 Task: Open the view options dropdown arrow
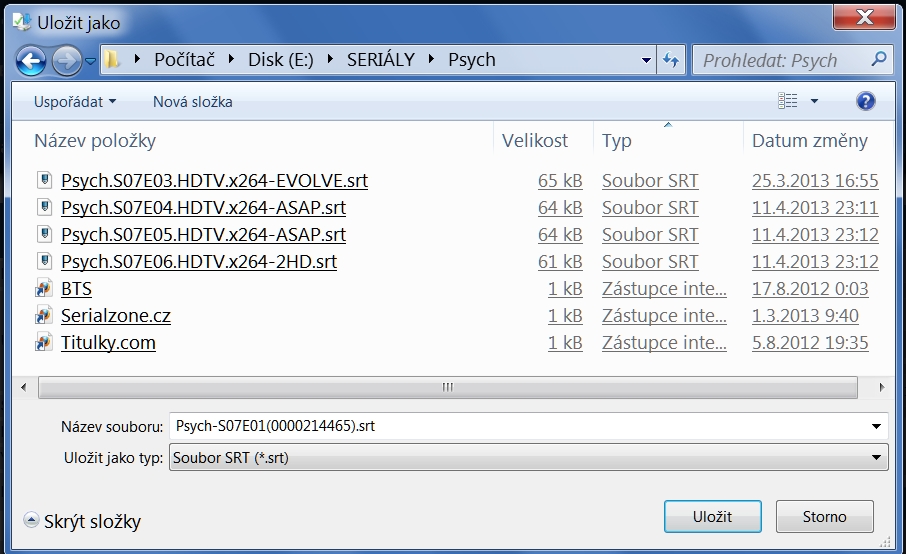point(814,101)
